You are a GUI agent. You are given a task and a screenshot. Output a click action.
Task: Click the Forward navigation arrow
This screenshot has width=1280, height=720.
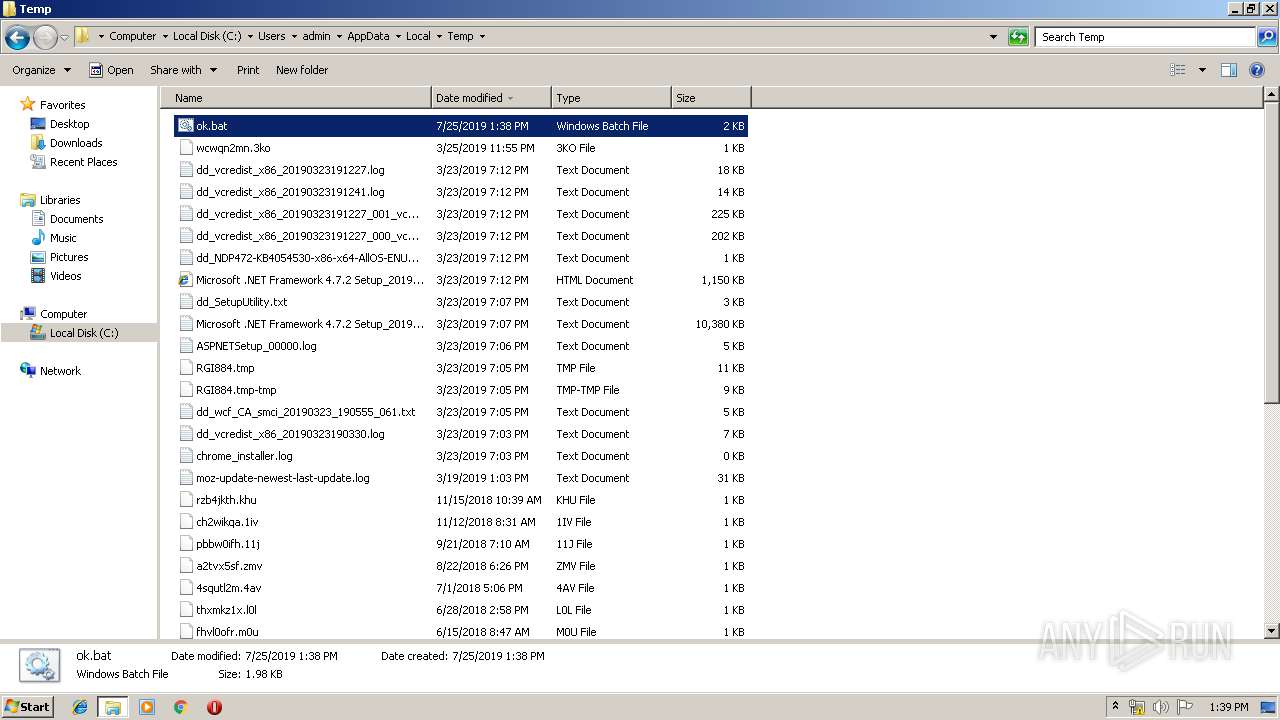45,37
